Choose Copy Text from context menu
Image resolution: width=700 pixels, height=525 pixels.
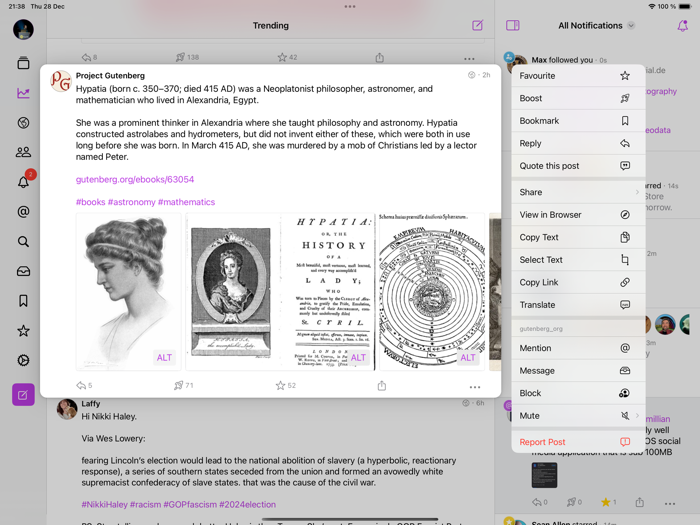[x=578, y=237]
